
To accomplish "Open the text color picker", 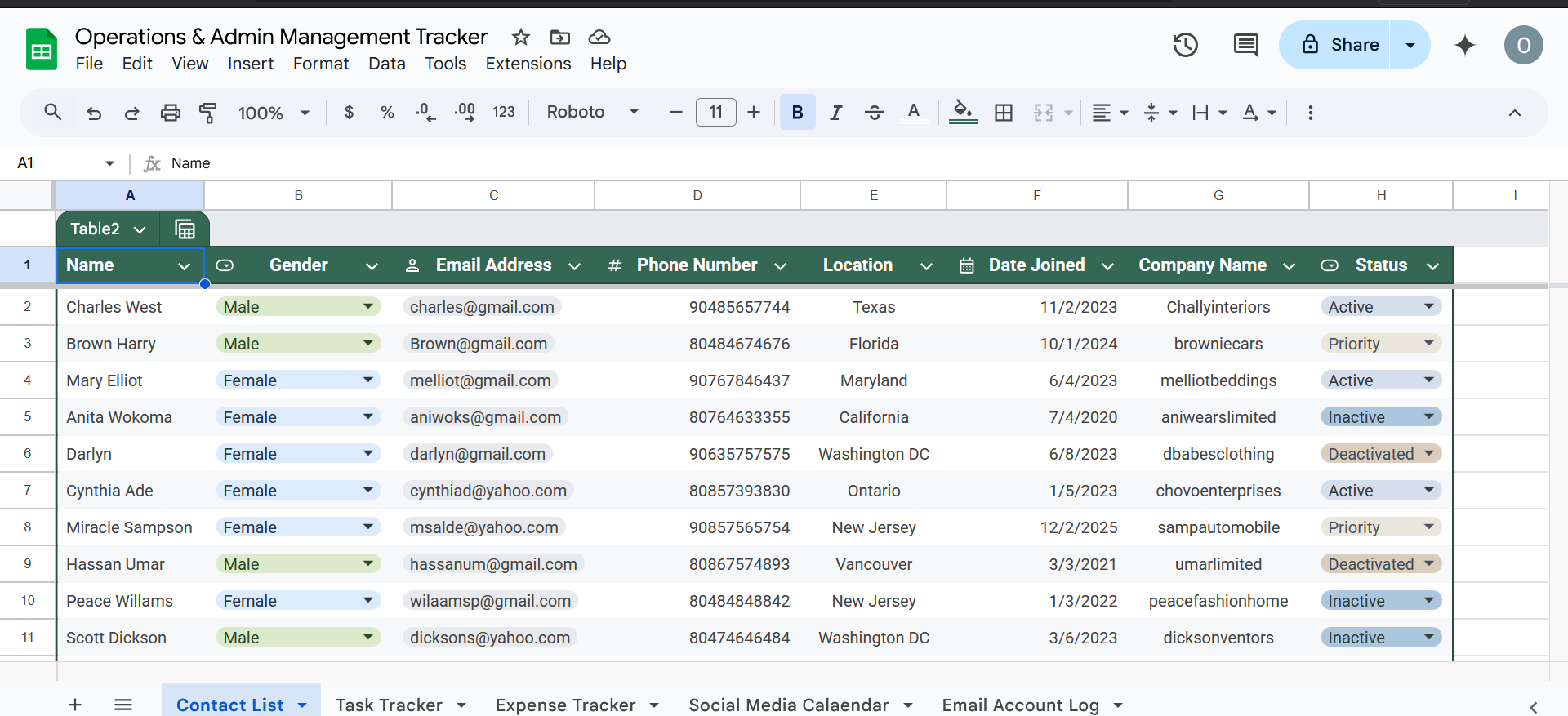I will coord(914,113).
